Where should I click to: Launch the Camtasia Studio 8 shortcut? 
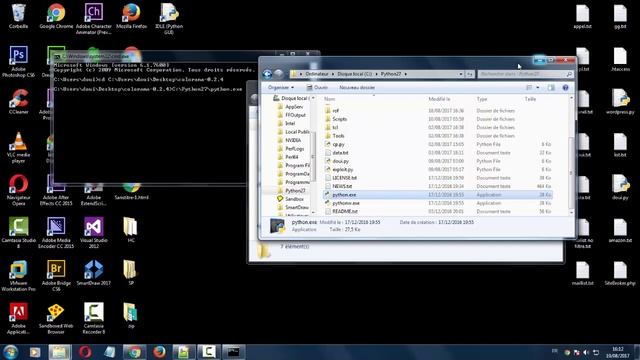pyautogui.click(x=18, y=233)
